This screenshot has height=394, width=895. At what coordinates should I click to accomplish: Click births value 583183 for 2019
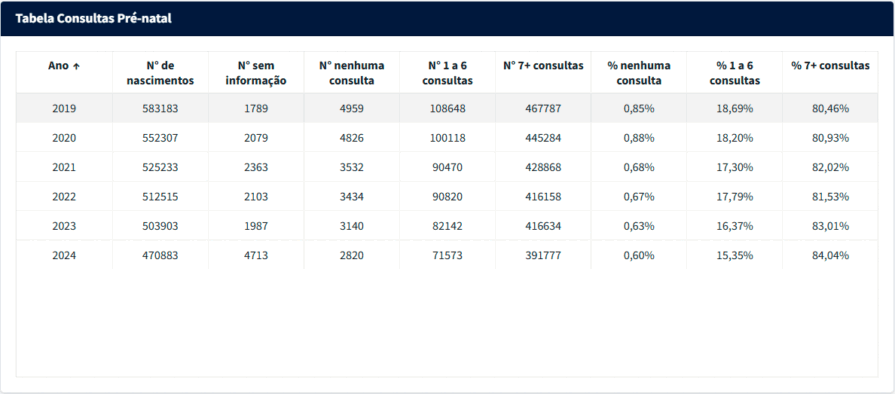click(160, 108)
